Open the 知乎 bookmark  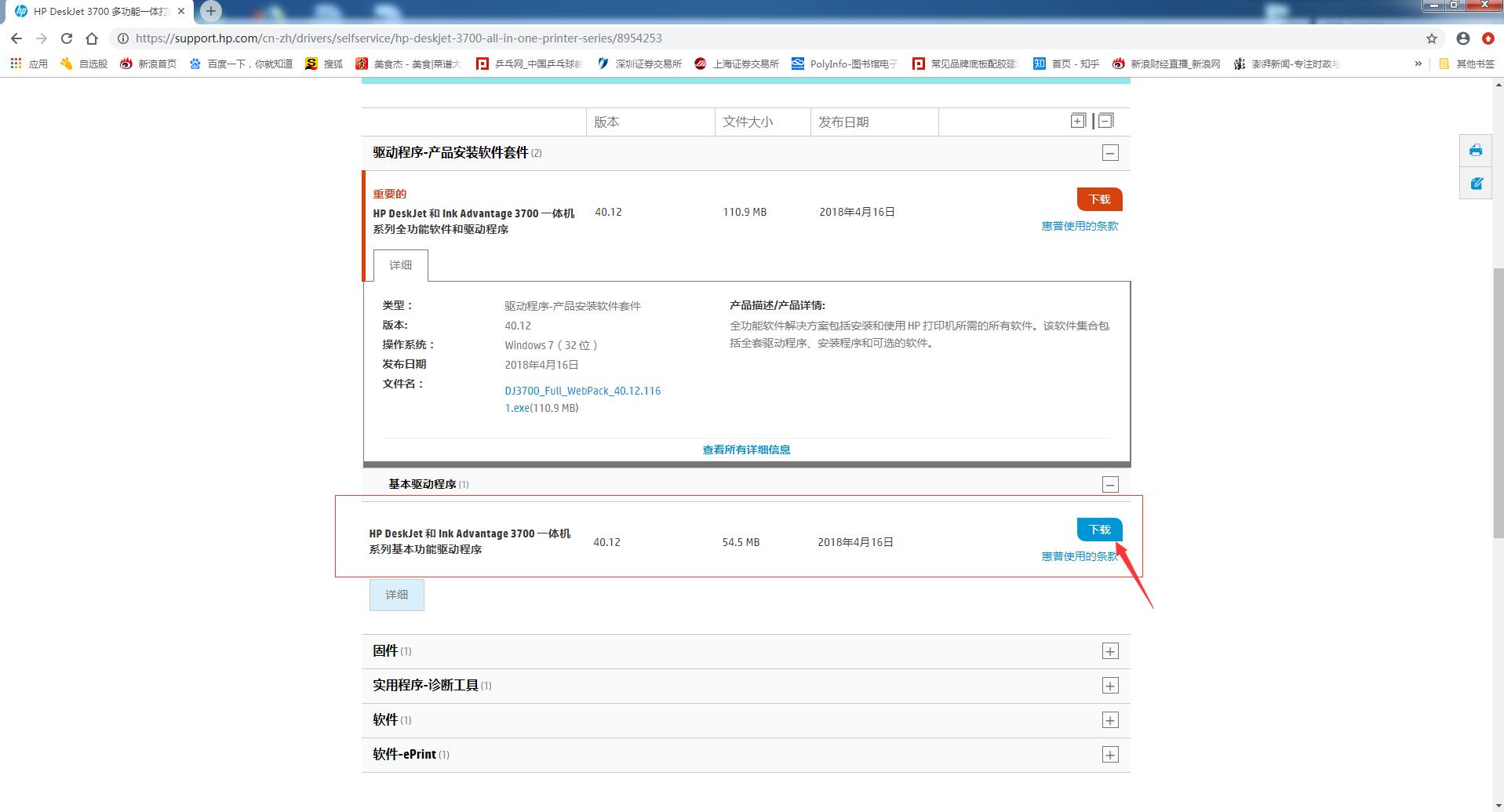[x=1065, y=64]
